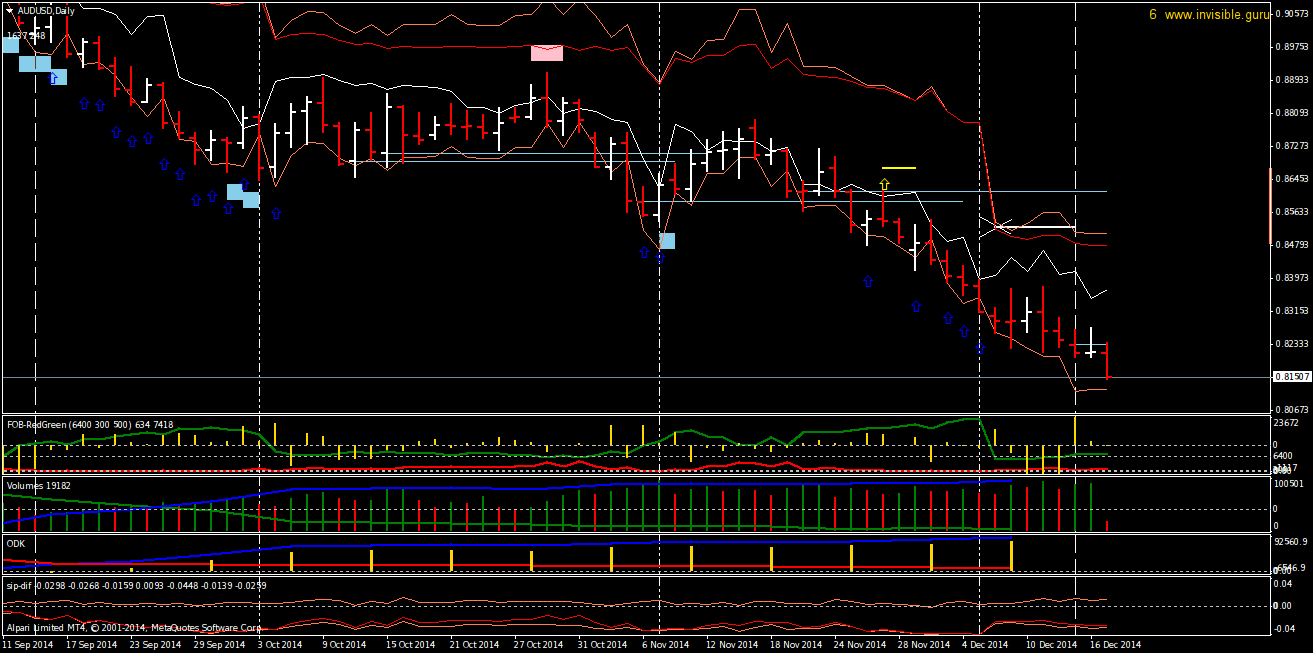Viewport: 1313px width, 653px height.
Task: Click the AUDUSD,Daily chart title
Action: tap(46, 10)
